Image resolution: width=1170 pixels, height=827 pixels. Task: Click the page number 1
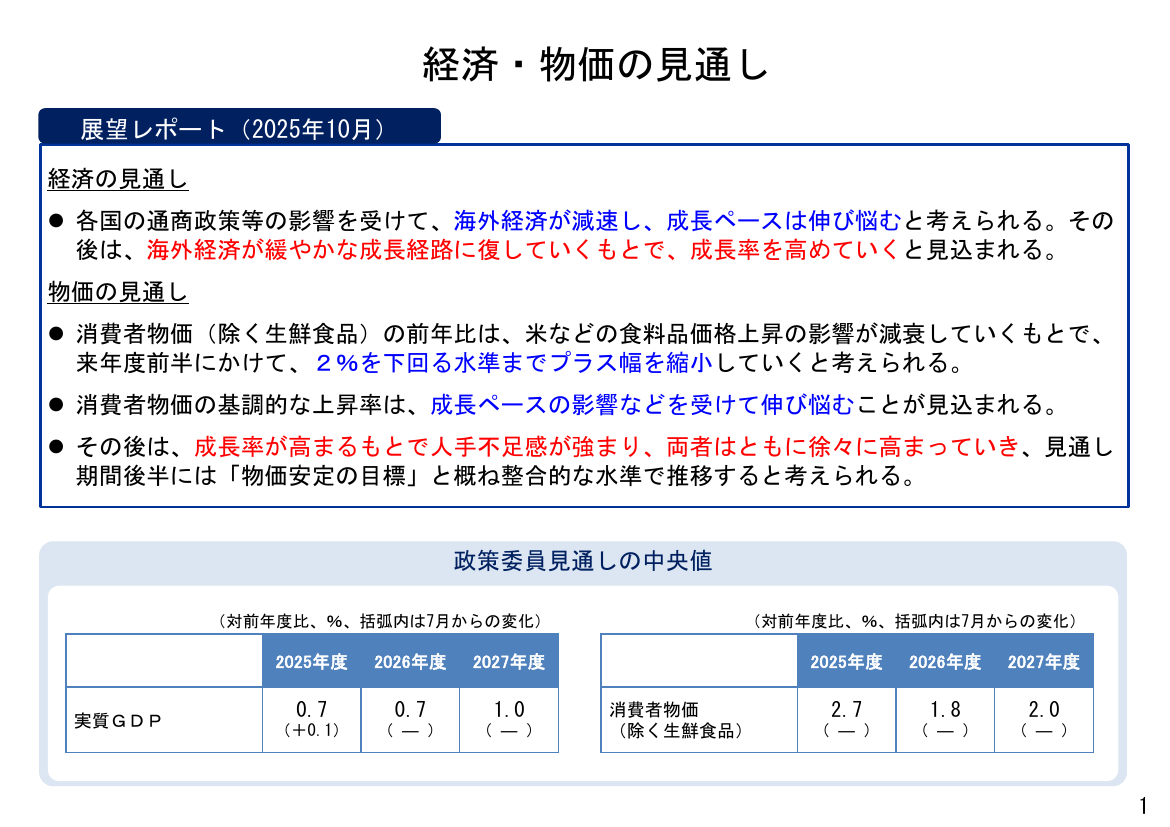click(1143, 806)
